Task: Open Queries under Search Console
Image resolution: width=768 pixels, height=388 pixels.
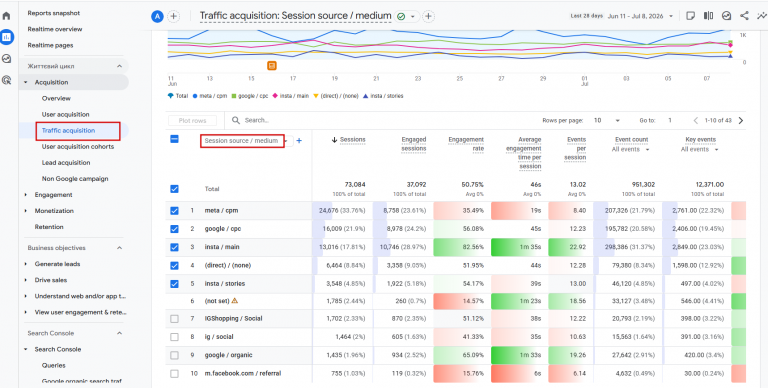Action: [53, 365]
